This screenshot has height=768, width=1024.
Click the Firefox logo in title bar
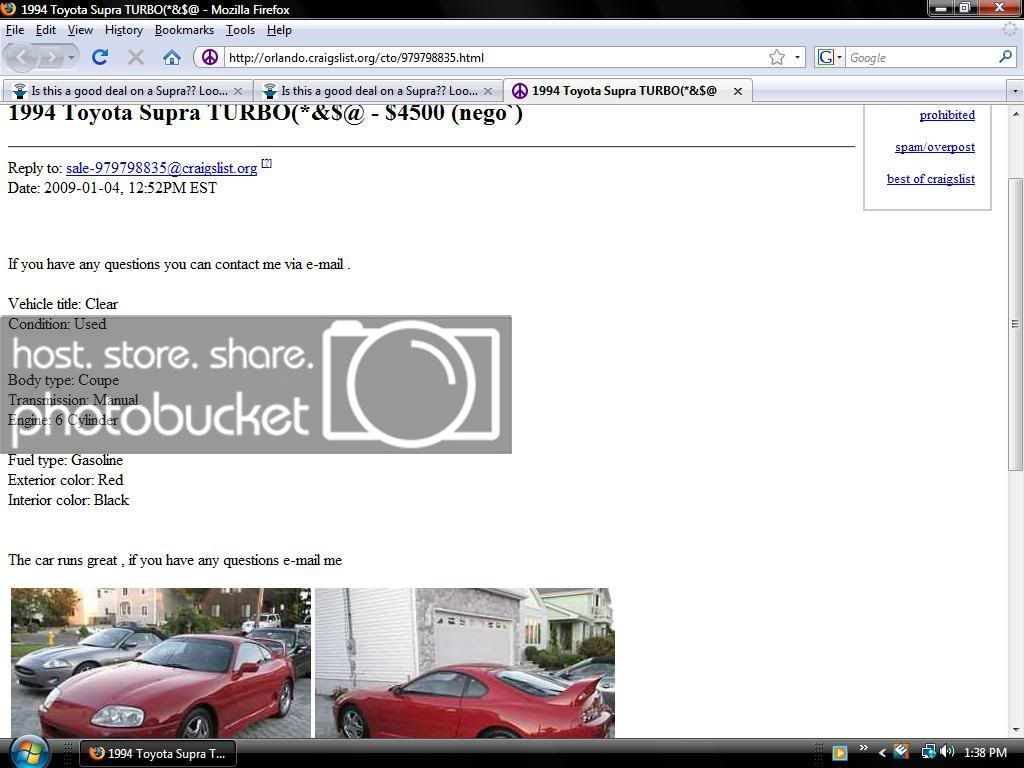(8, 9)
